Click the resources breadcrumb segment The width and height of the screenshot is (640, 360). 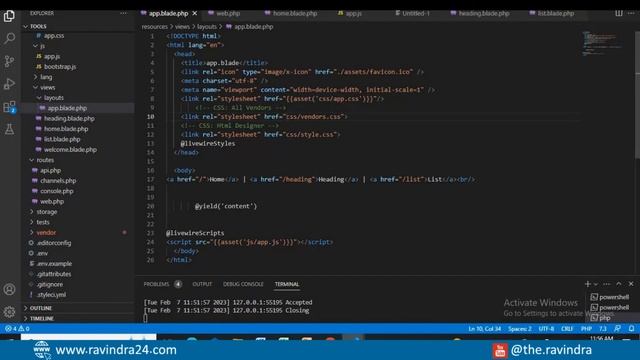coord(155,27)
